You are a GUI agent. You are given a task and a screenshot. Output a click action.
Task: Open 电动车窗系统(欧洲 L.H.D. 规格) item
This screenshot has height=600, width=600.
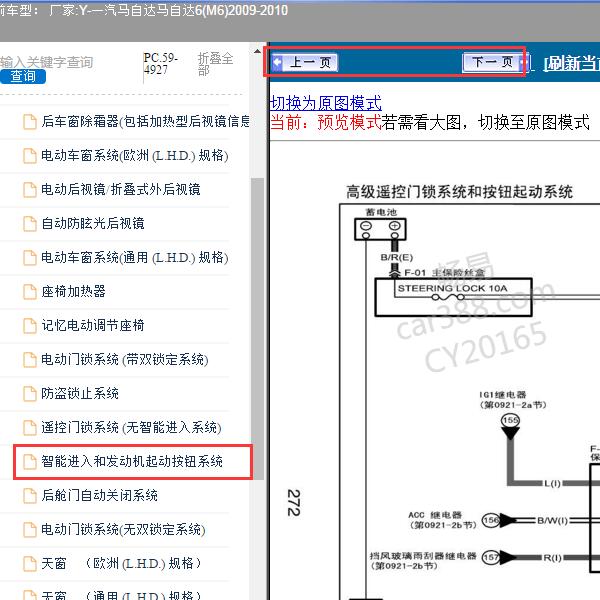(135, 155)
